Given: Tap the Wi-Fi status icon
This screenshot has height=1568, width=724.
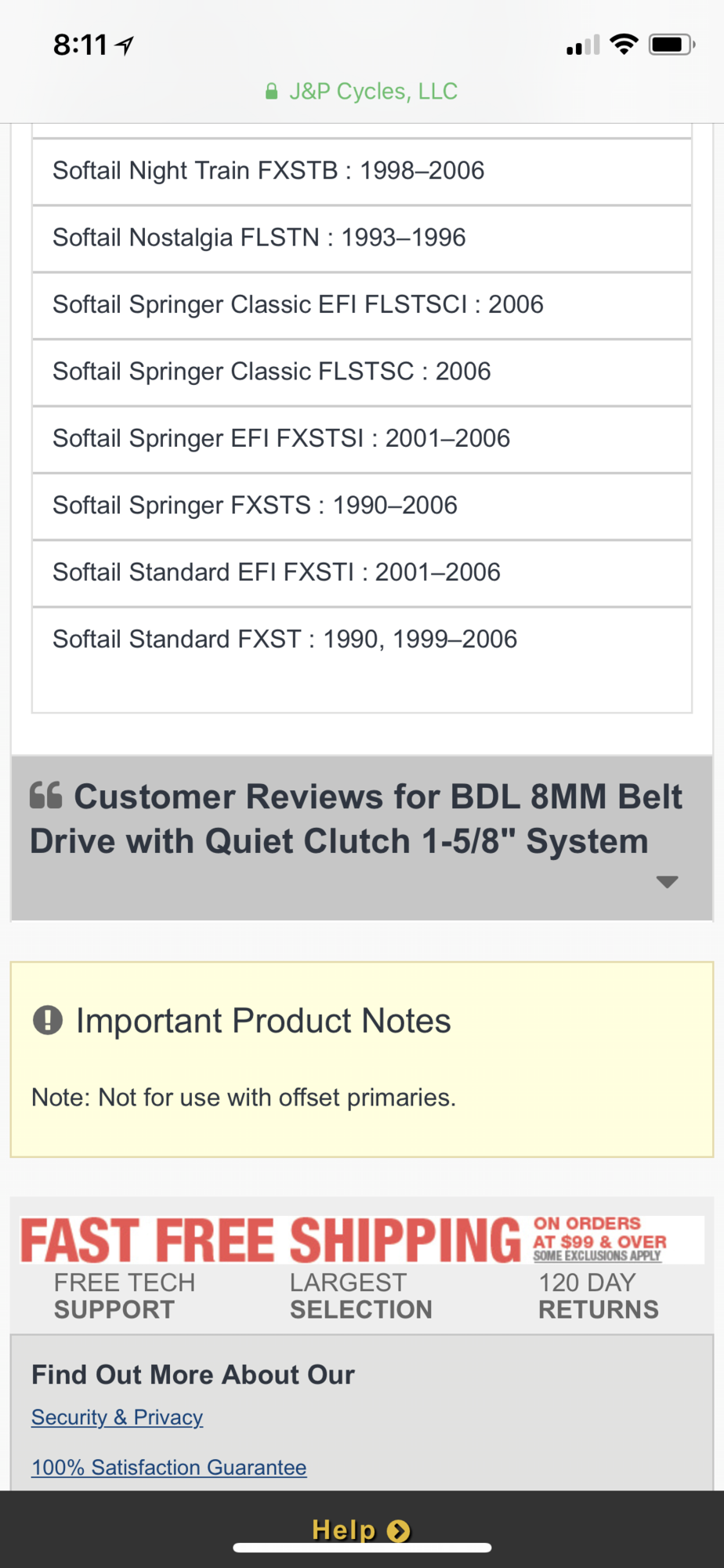Looking at the screenshot, I should (x=624, y=44).
